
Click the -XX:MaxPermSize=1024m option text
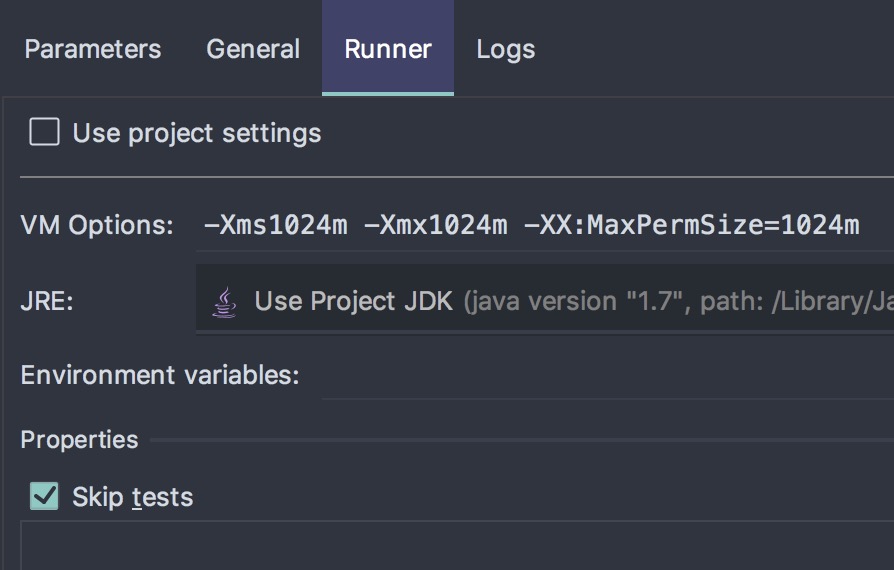pyautogui.click(x=691, y=225)
